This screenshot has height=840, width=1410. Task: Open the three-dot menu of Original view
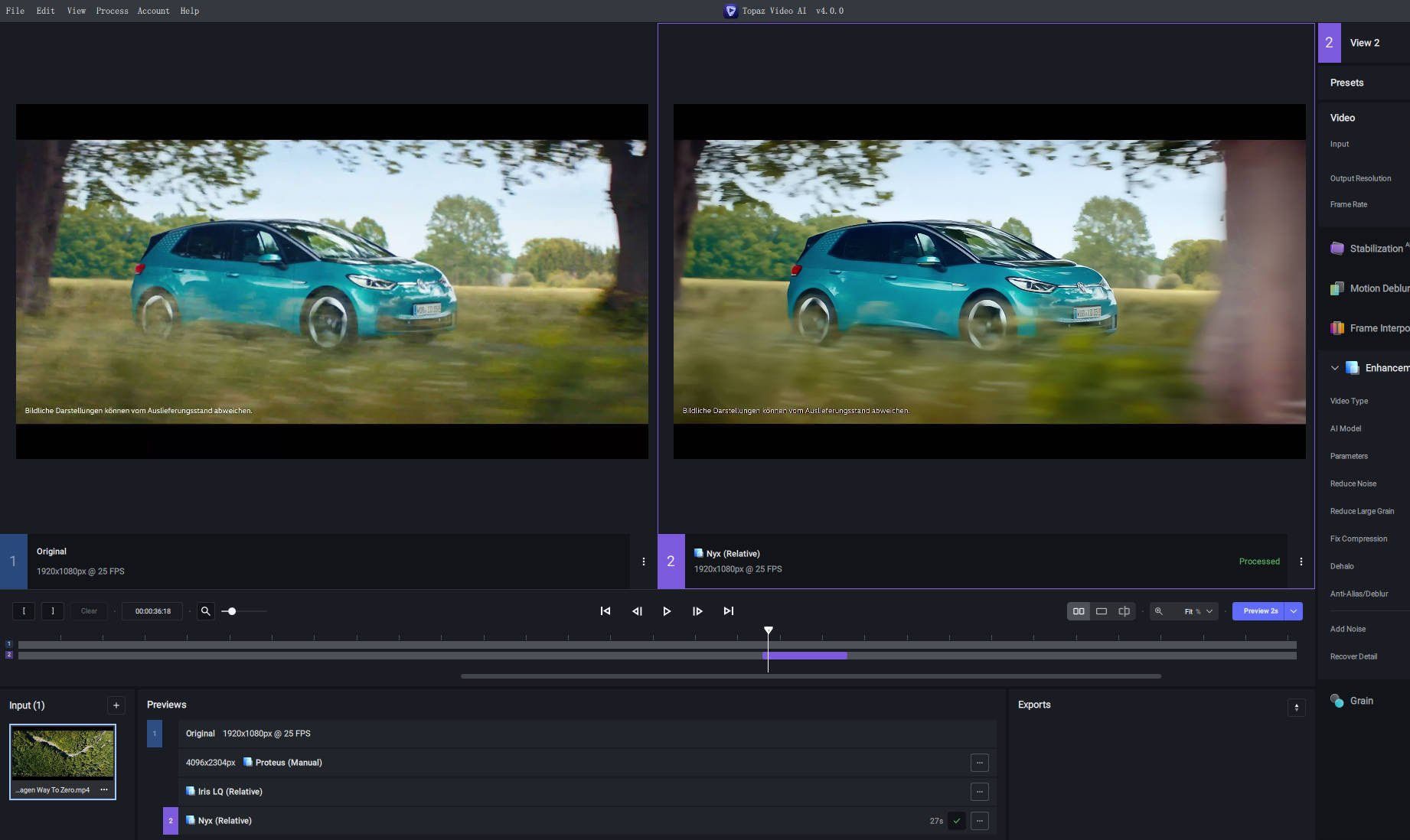point(643,562)
